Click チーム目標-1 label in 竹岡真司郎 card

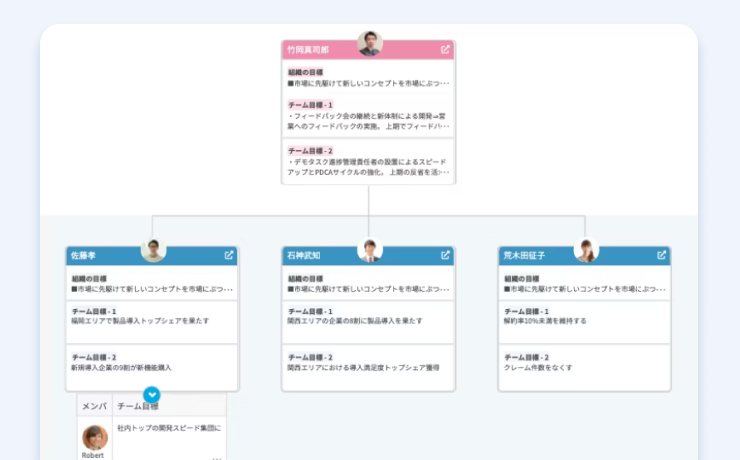(x=310, y=105)
